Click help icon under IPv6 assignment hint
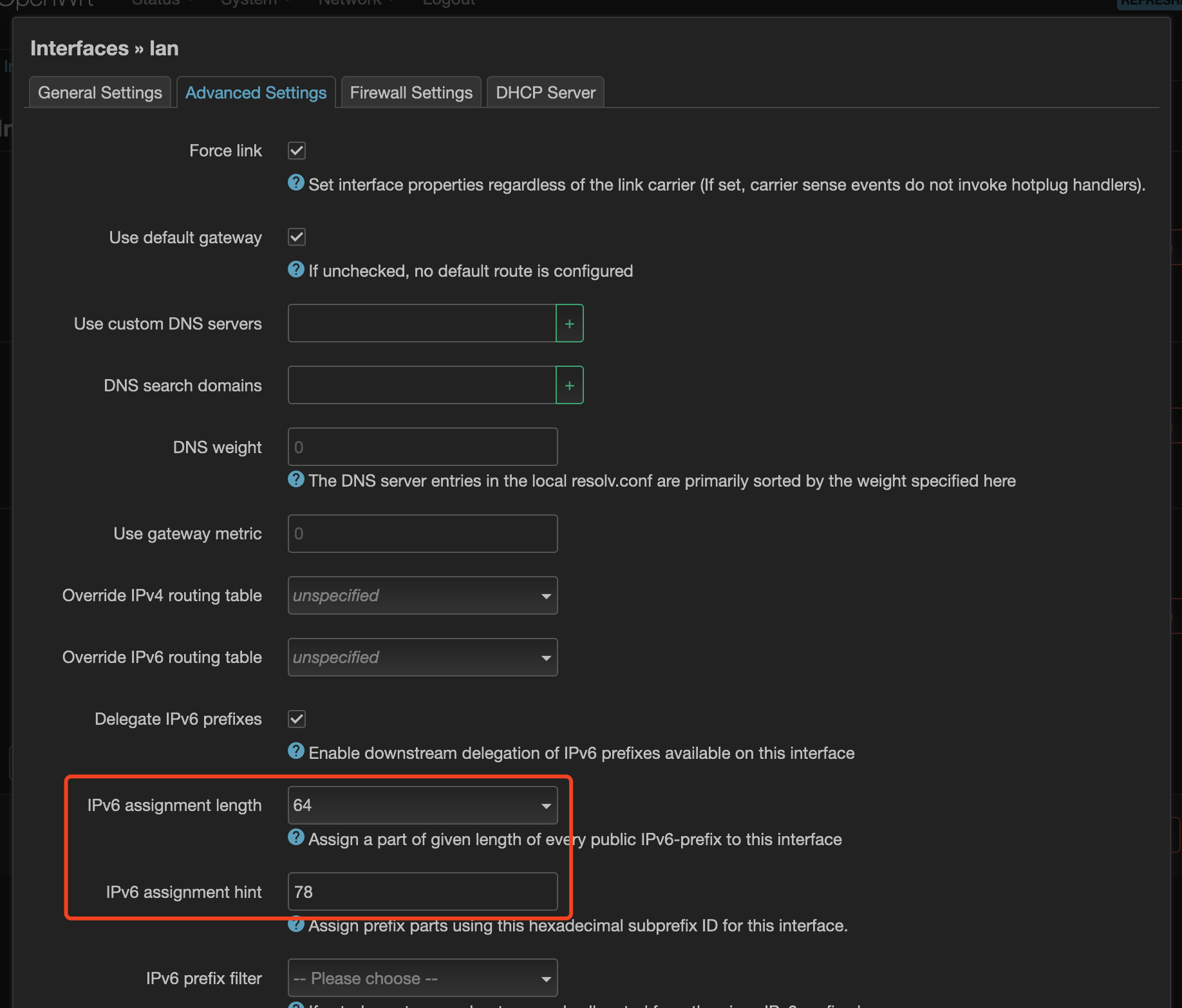This screenshot has width=1182, height=1008. pos(295,924)
